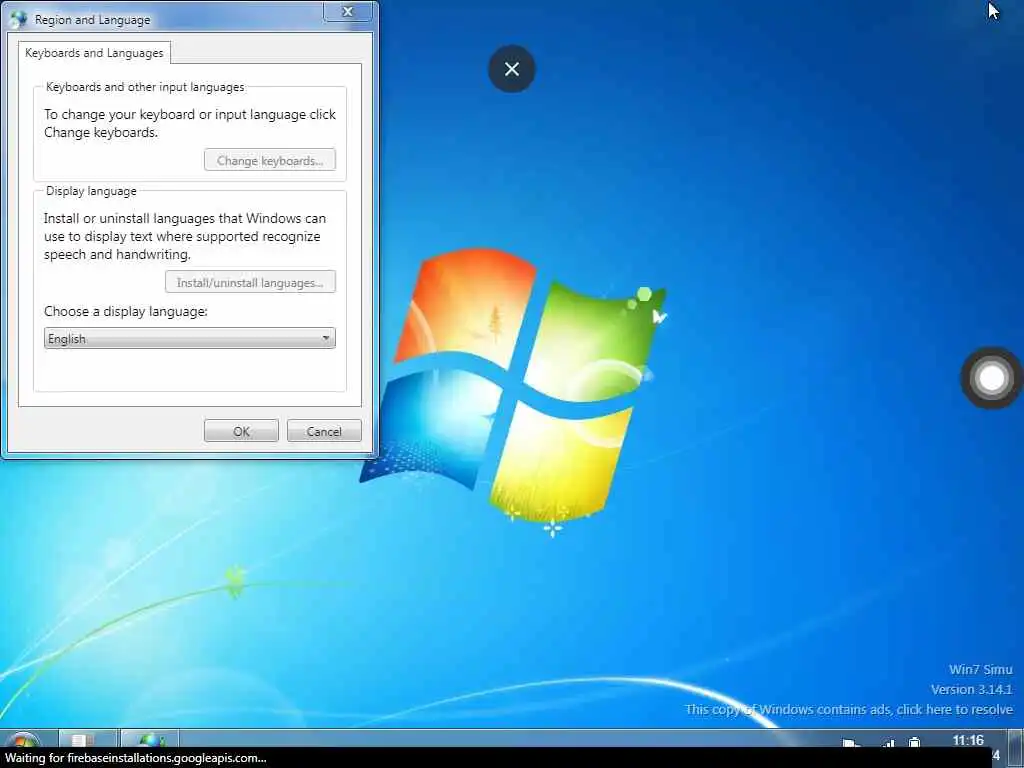The image size is (1024, 768).
Task: Click the 'Waiting for firebaseinstallations.googleapis.com...' status text
Action: 135,758
